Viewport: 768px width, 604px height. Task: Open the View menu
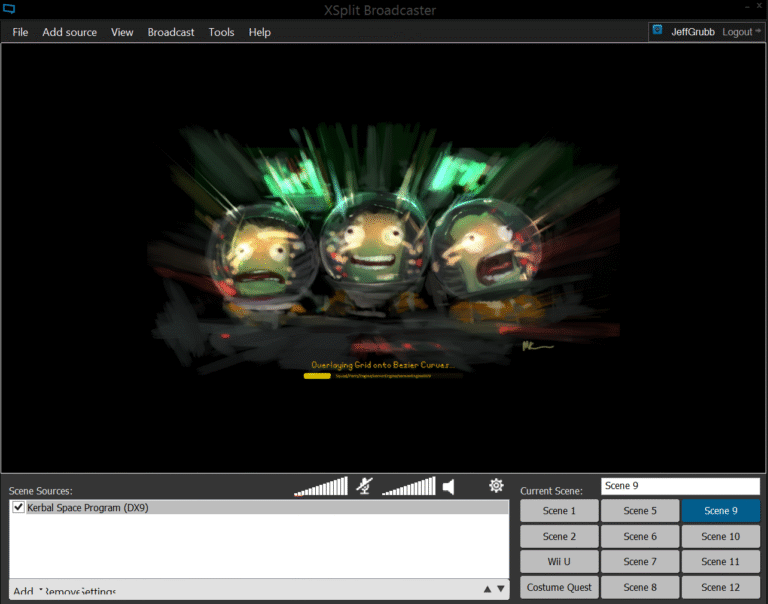tap(122, 32)
